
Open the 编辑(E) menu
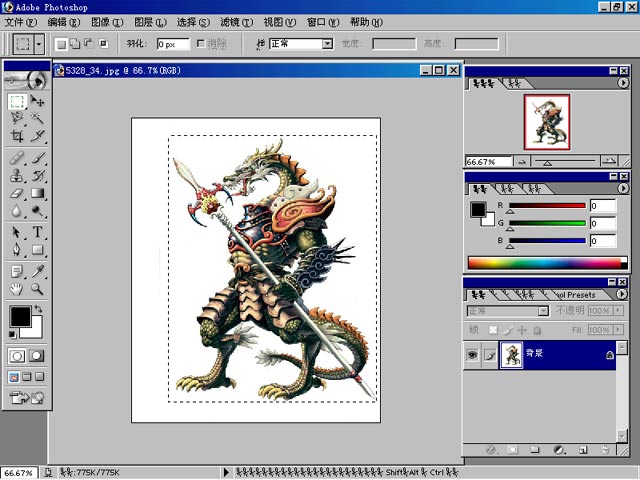64,22
